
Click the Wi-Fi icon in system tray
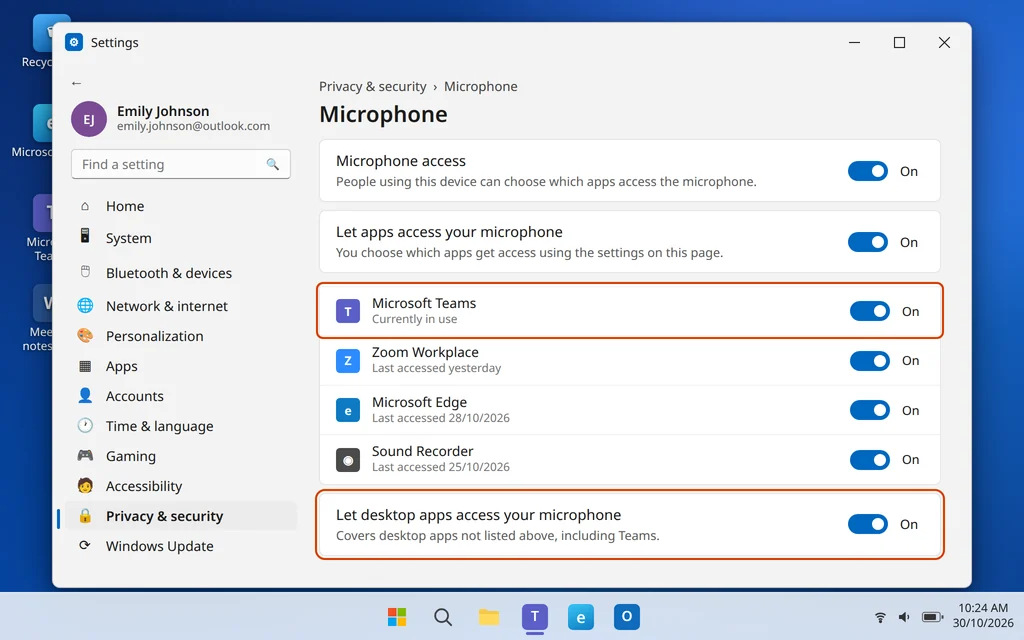pyautogui.click(x=880, y=617)
